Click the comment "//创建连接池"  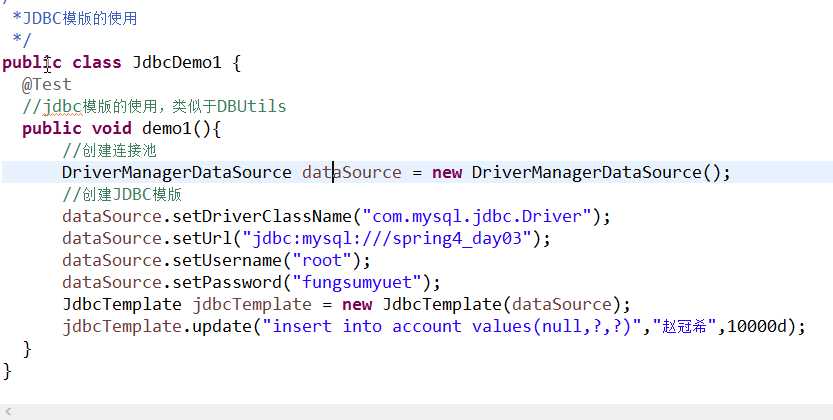coord(109,151)
